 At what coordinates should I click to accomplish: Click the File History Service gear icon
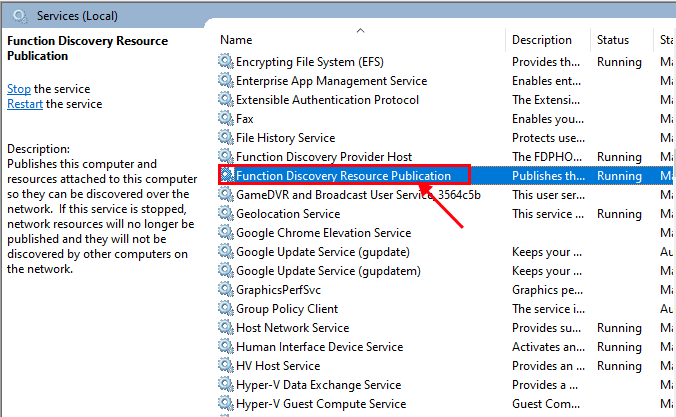point(226,138)
